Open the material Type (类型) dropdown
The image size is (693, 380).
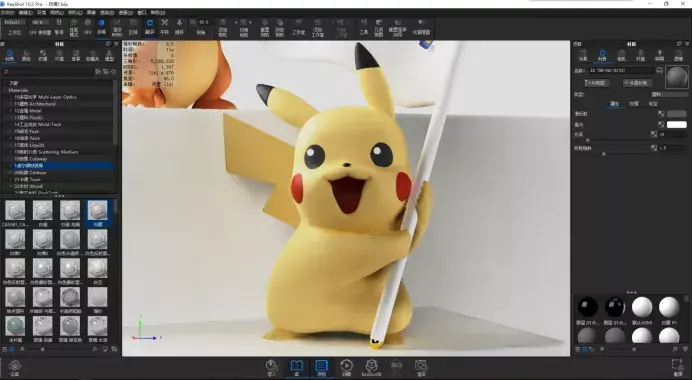tap(670, 94)
